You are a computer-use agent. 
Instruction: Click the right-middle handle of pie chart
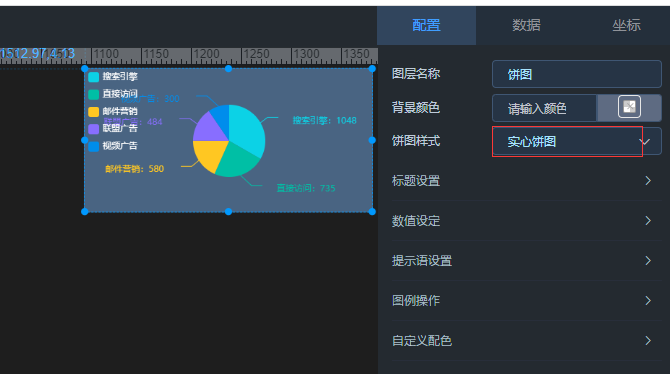[372, 140]
